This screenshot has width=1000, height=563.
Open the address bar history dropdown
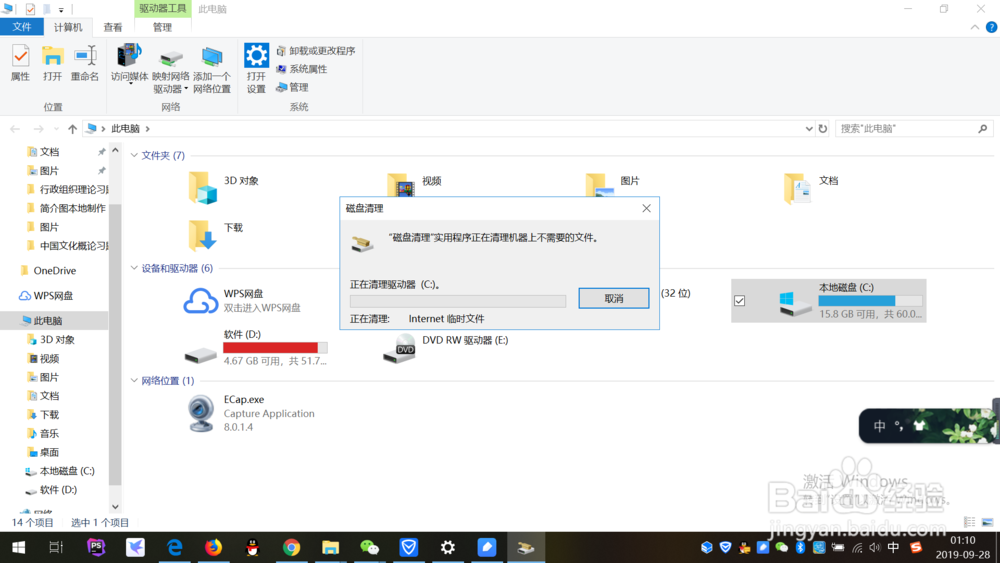(809, 129)
